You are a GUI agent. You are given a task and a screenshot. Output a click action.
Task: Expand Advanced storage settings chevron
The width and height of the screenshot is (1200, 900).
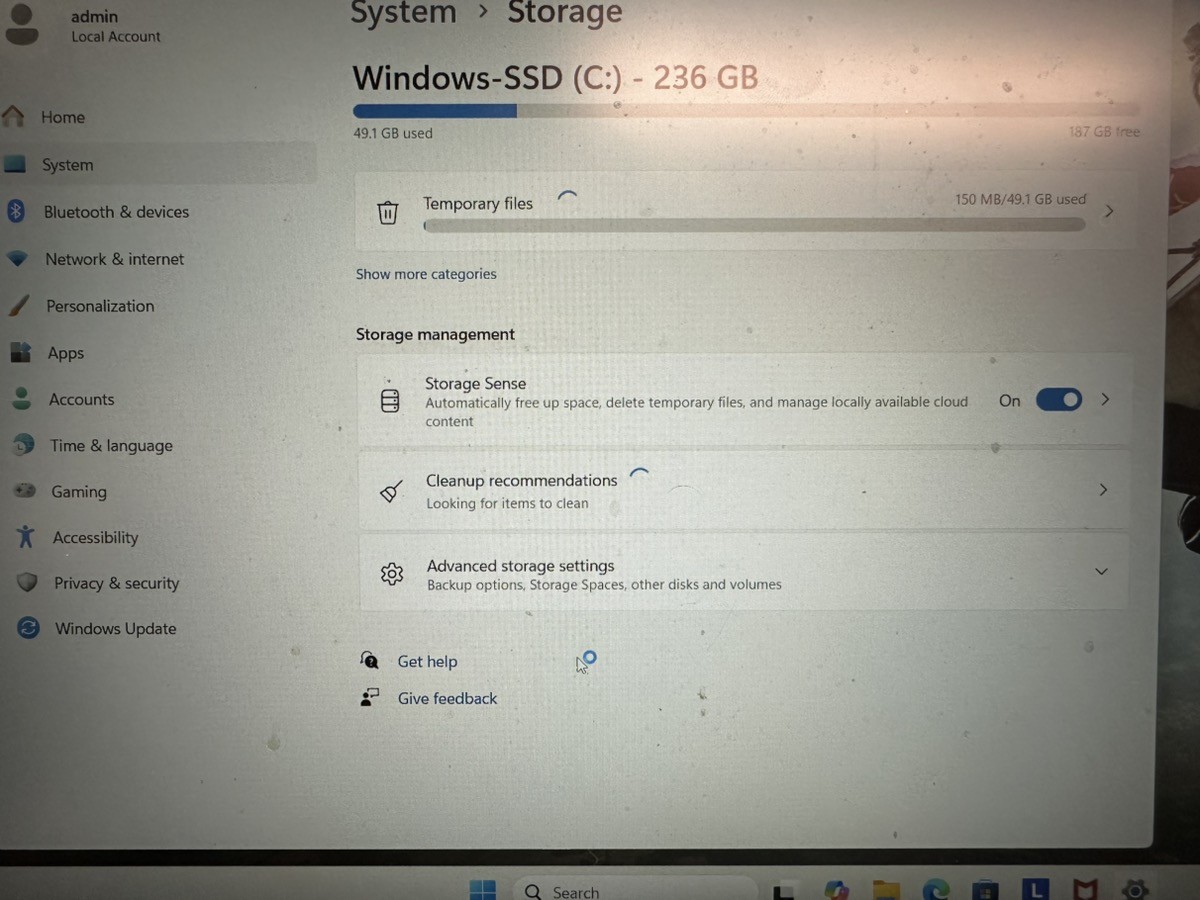(1101, 572)
